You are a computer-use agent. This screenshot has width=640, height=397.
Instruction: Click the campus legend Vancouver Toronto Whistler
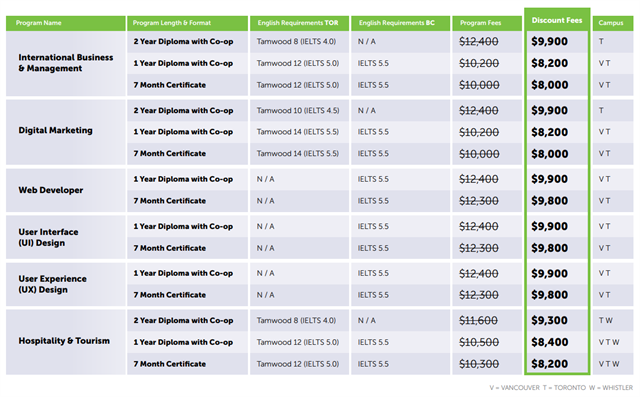click(x=561, y=388)
